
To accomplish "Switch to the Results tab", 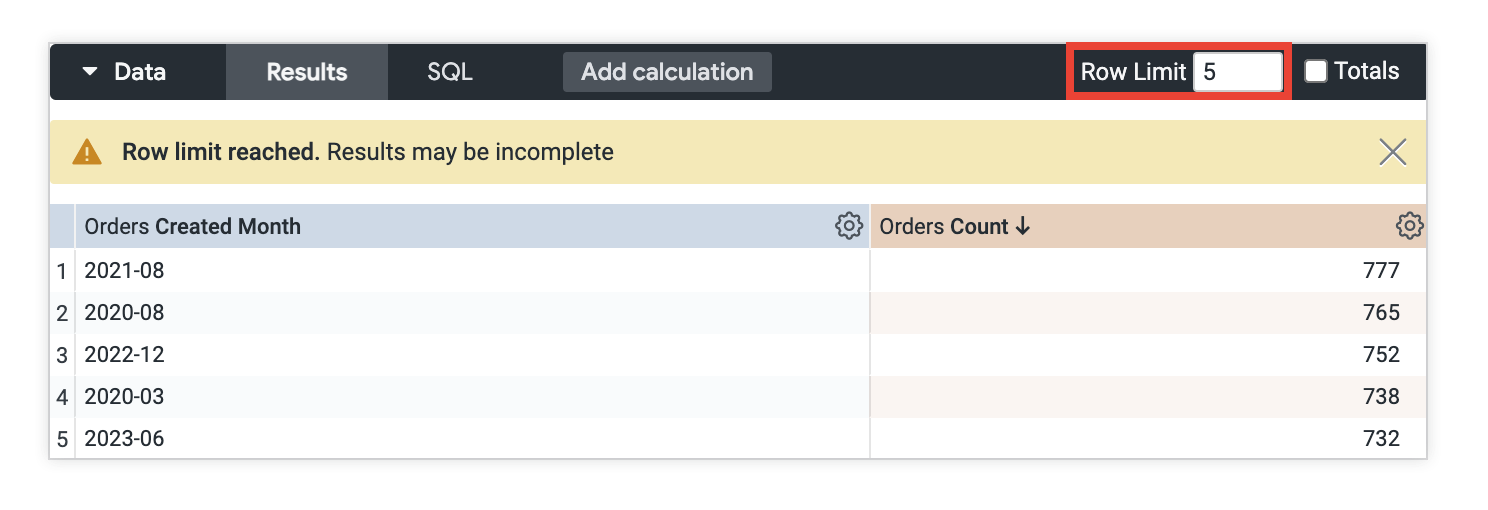I will coord(306,72).
